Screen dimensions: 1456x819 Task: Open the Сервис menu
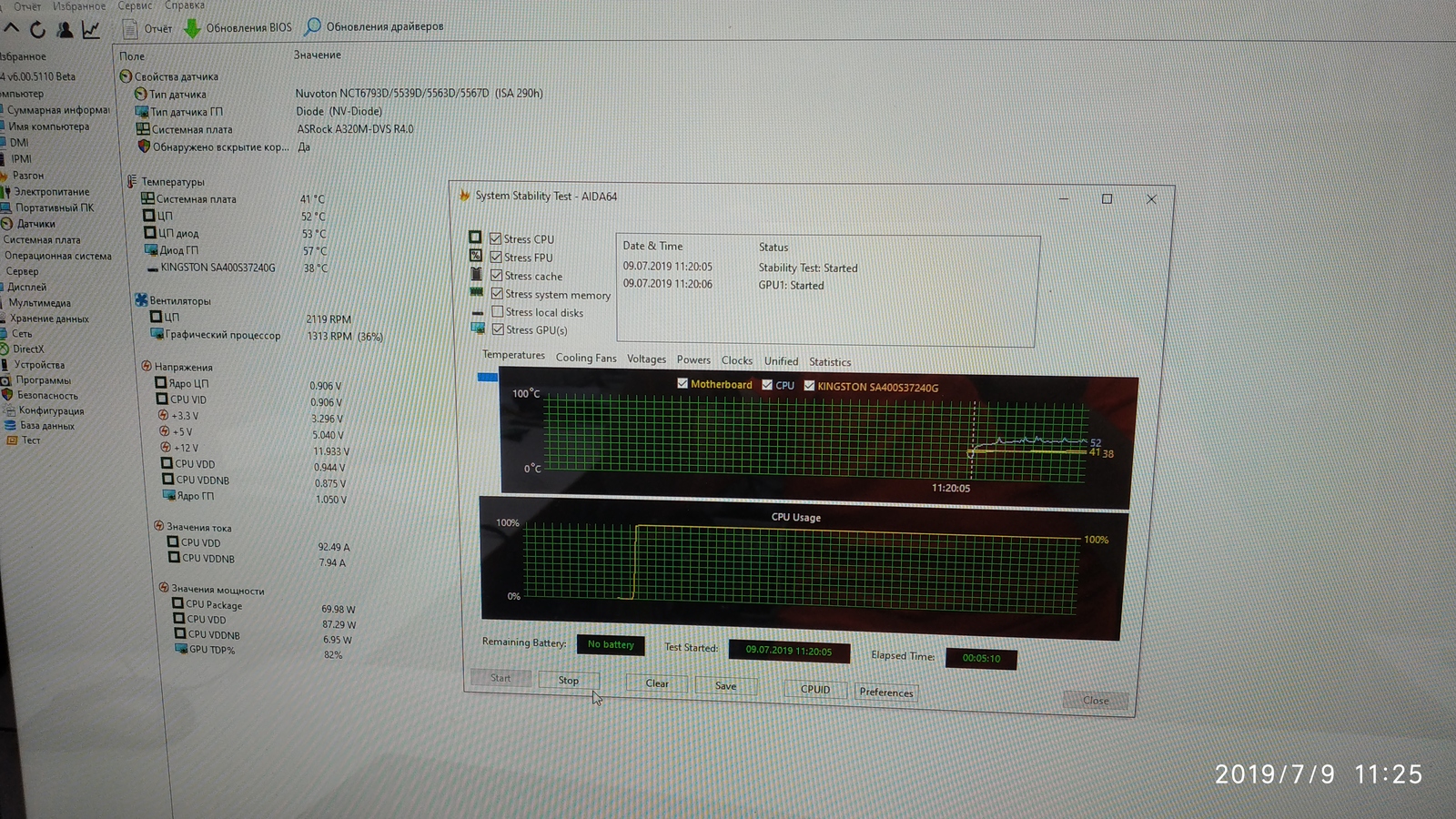tap(135, 5)
